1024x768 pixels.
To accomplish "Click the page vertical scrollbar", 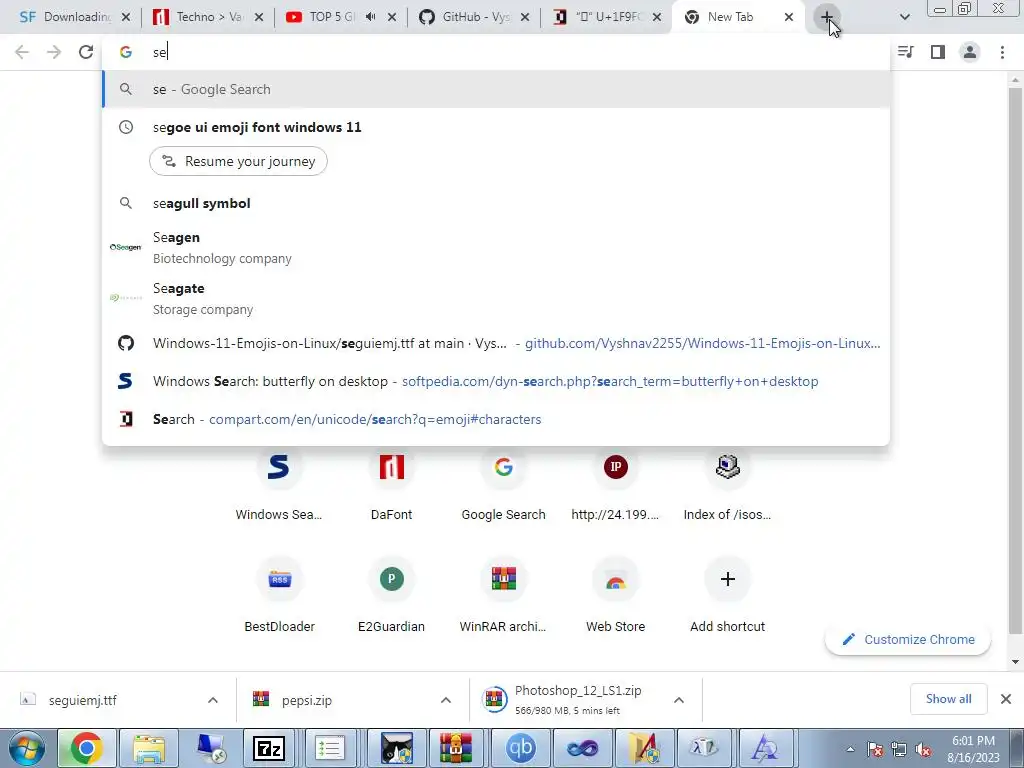I will [x=1015, y=359].
